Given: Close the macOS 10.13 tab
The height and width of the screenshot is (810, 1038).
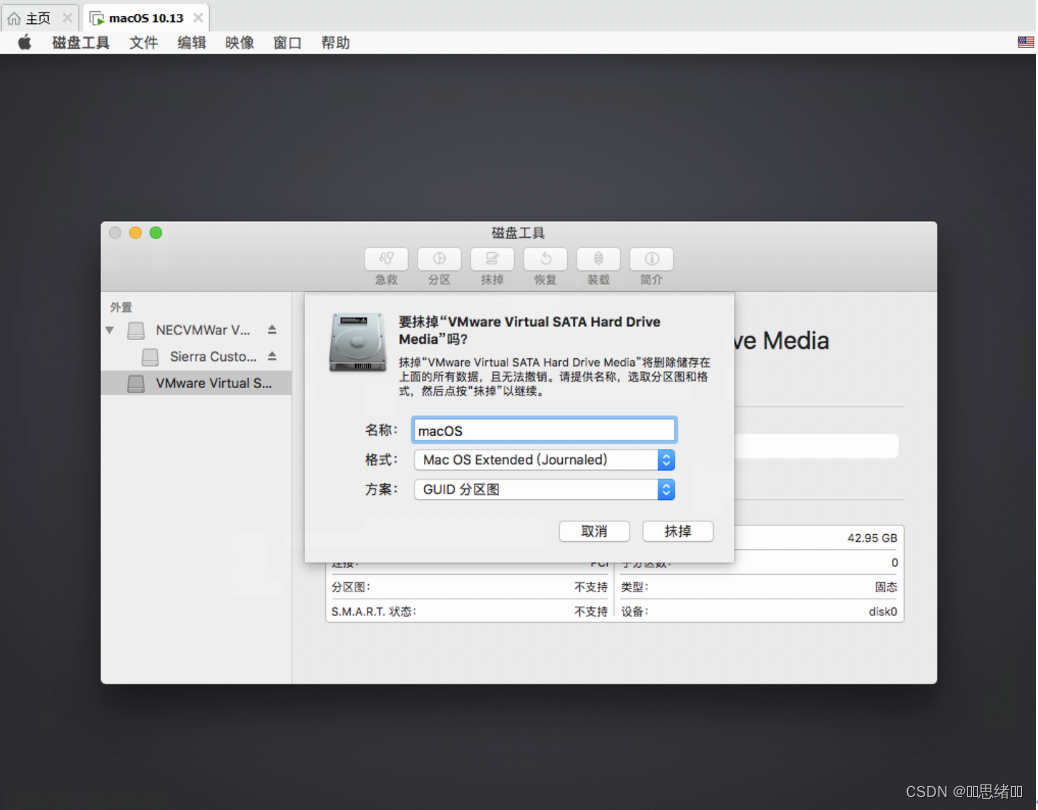Looking at the screenshot, I should (198, 18).
